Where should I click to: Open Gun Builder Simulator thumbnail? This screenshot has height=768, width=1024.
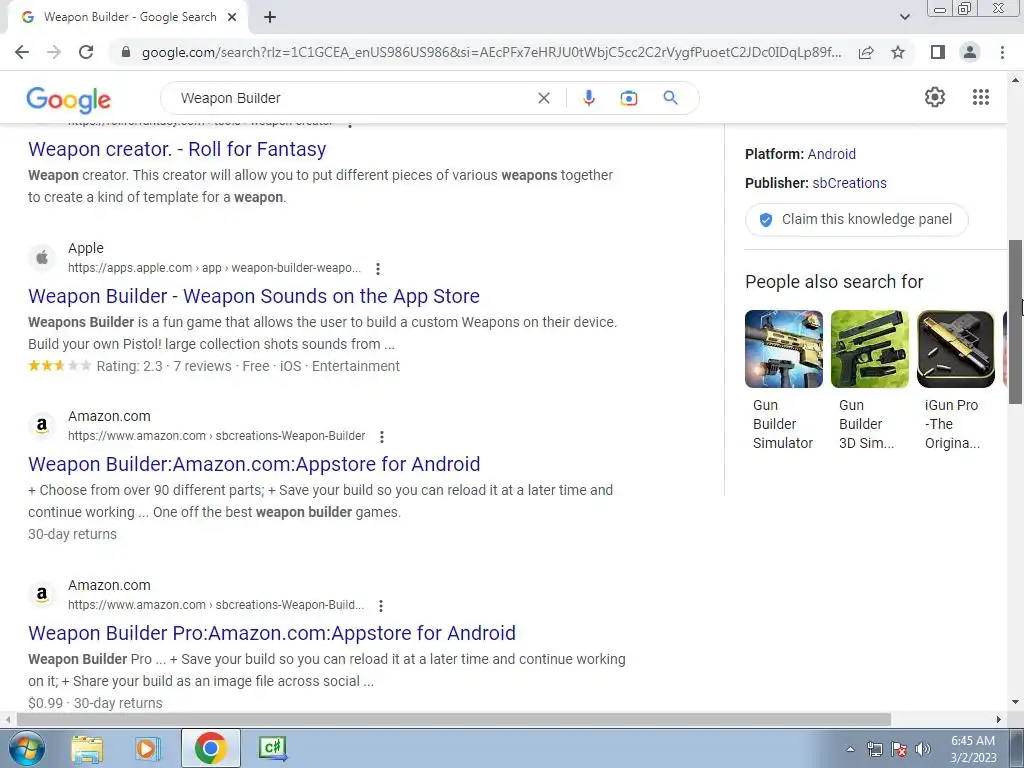(x=784, y=349)
